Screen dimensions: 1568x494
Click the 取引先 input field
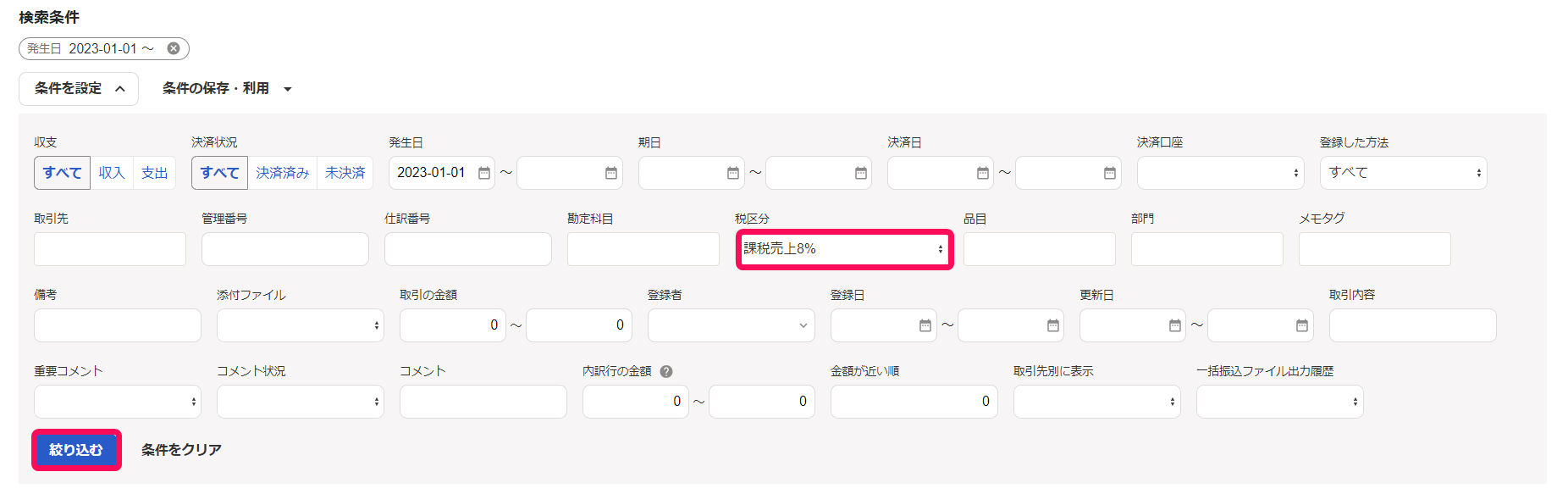(x=110, y=249)
